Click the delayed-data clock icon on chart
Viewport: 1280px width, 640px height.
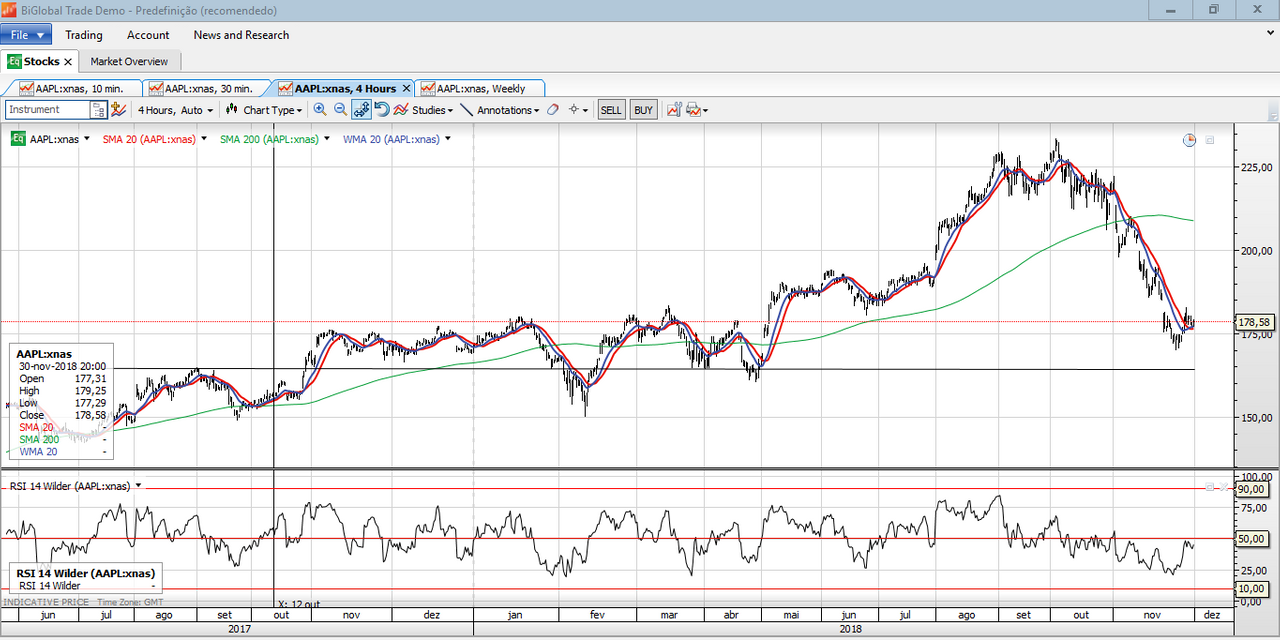coord(1189,140)
